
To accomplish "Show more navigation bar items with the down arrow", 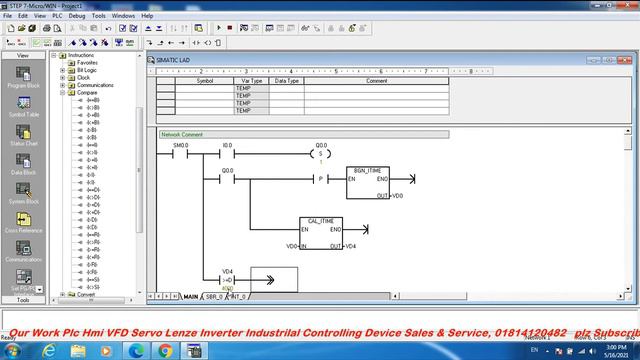I will click(40, 289).
